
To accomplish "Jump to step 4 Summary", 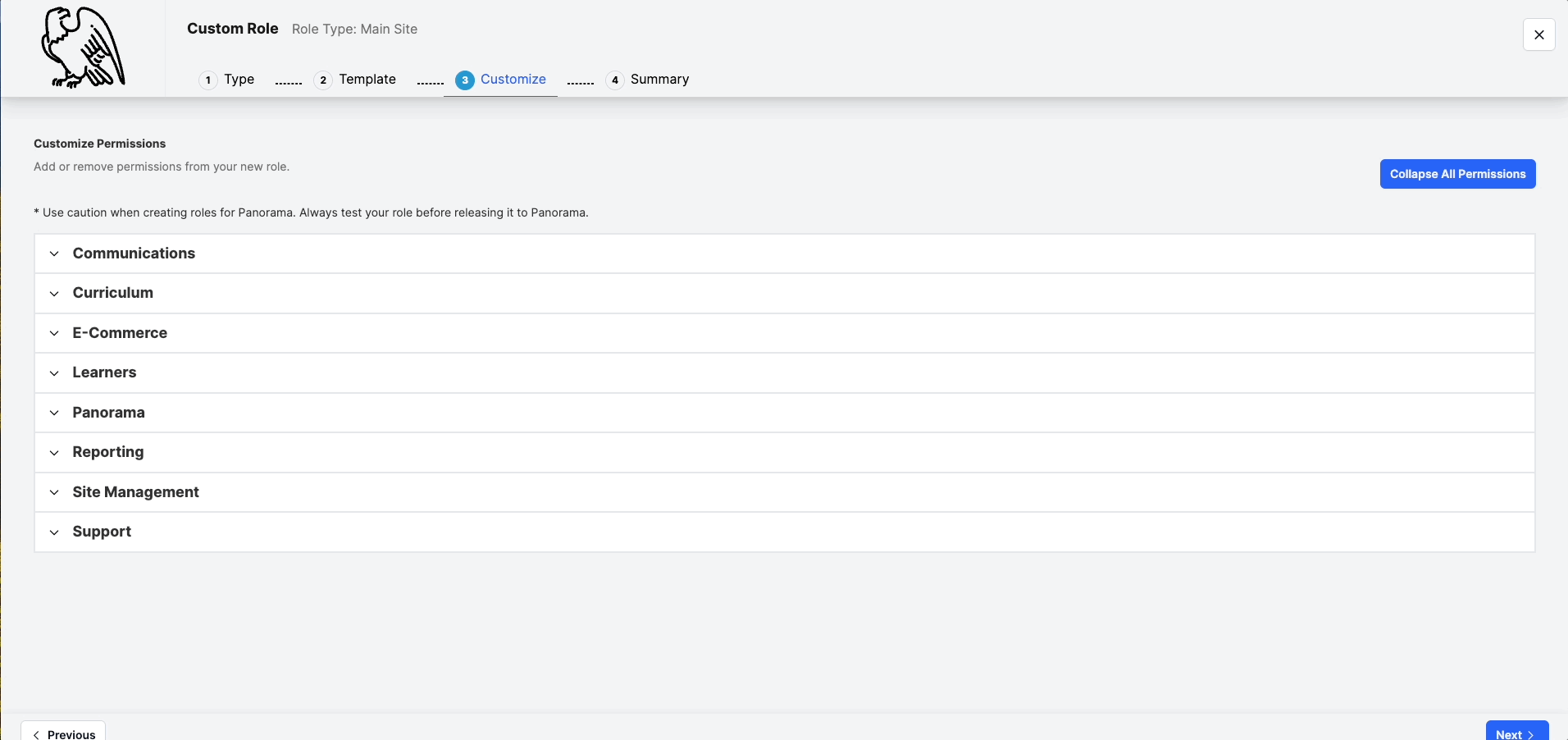I will [648, 80].
